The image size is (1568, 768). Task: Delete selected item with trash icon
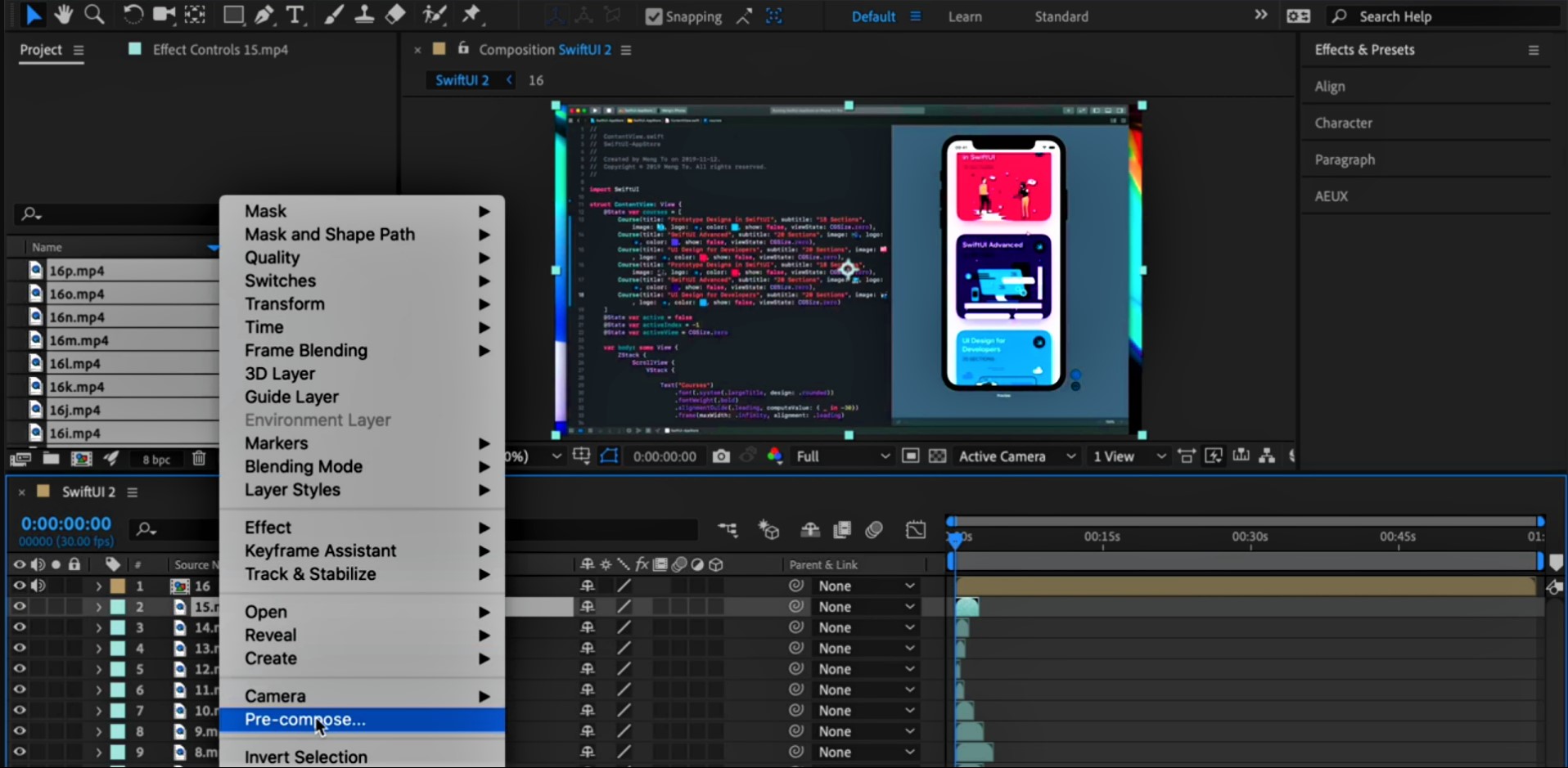point(199,459)
